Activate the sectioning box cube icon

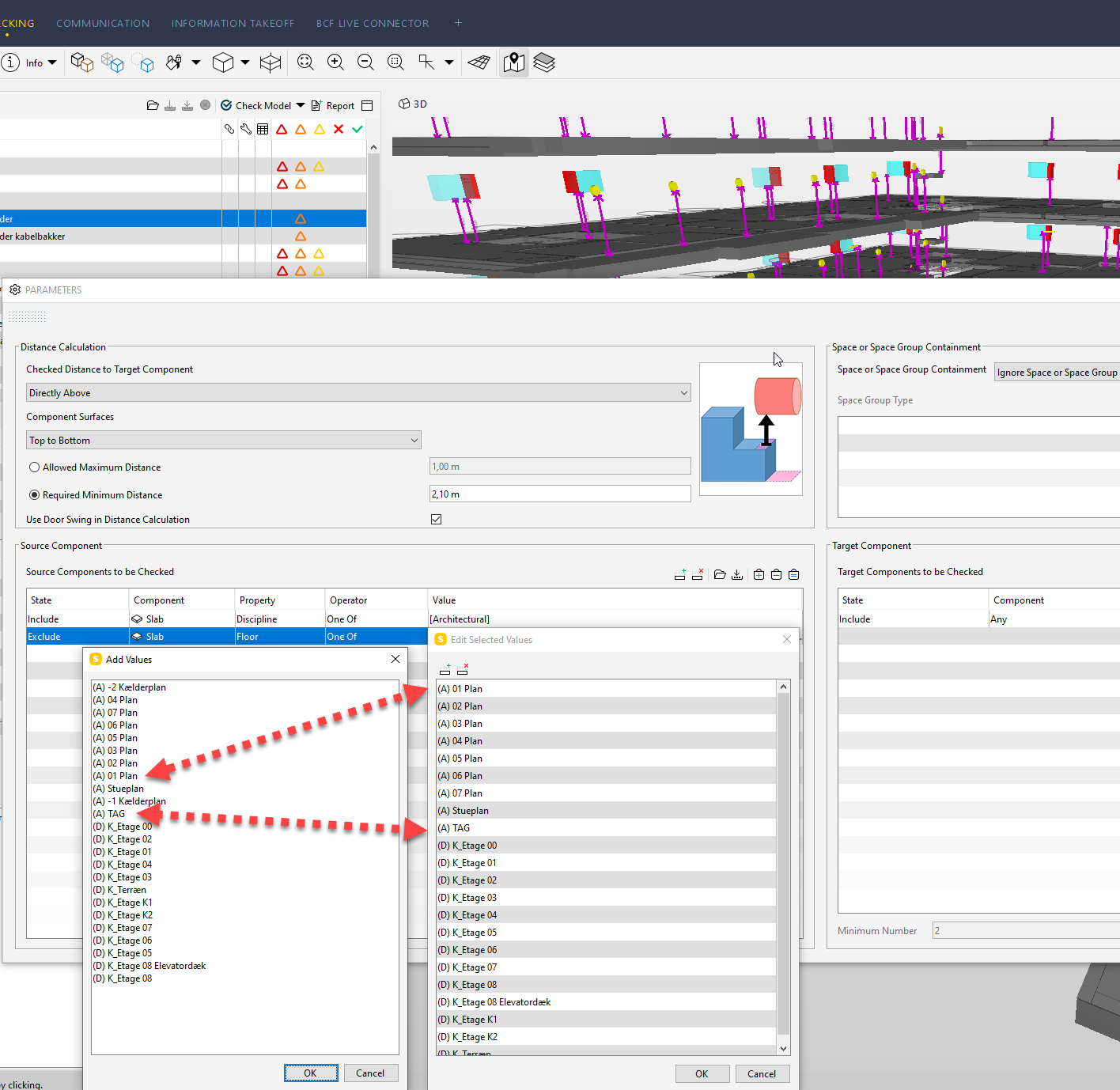coord(271,62)
